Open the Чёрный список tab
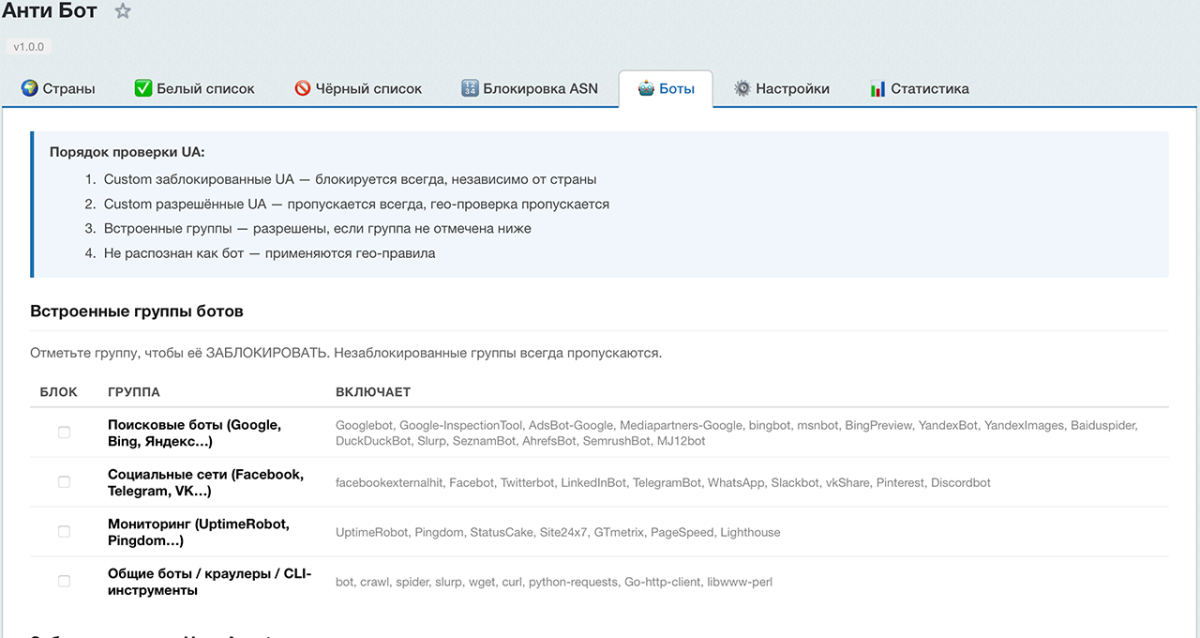The image size is (1200, 638). pyautogui.click(x=358, y=88)
